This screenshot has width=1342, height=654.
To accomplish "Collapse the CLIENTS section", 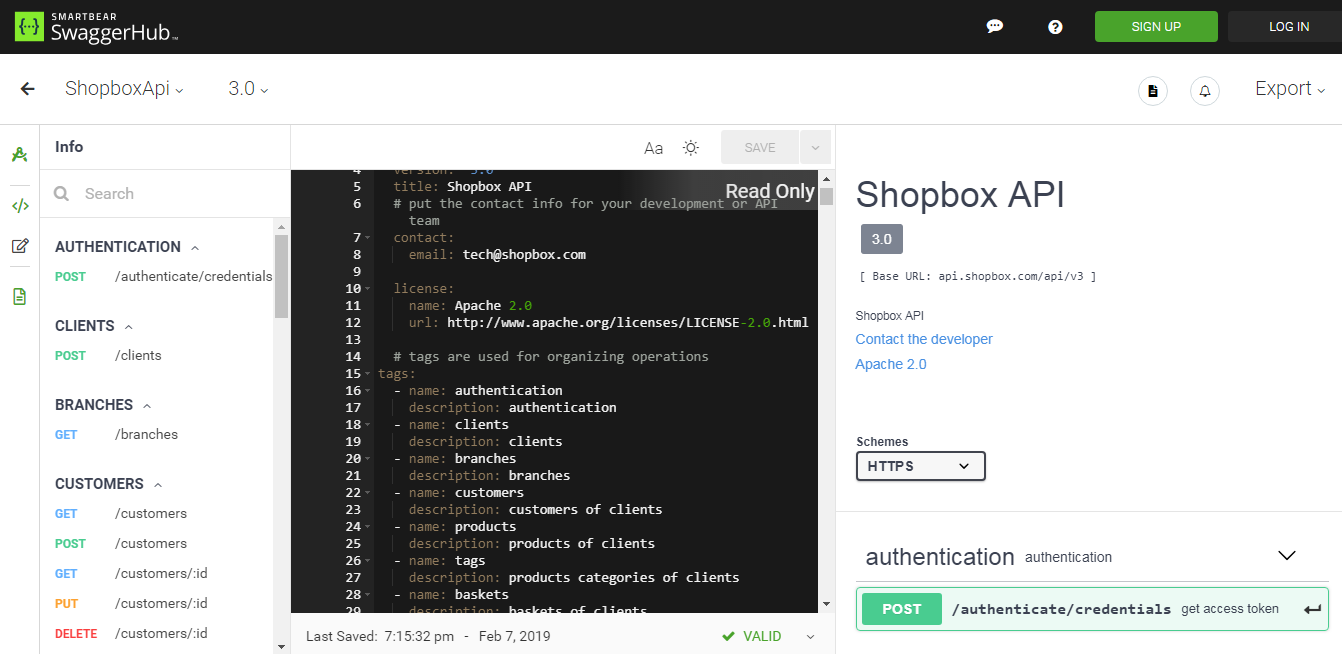I will coord(129,326).
